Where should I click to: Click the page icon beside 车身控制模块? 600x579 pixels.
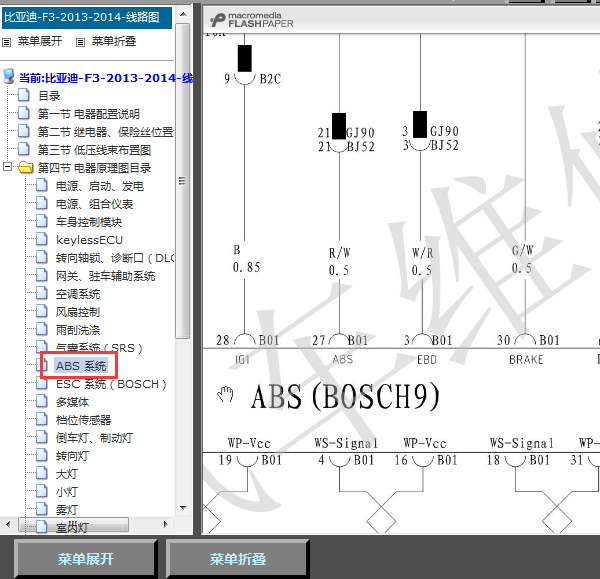[x=42, y=221]
